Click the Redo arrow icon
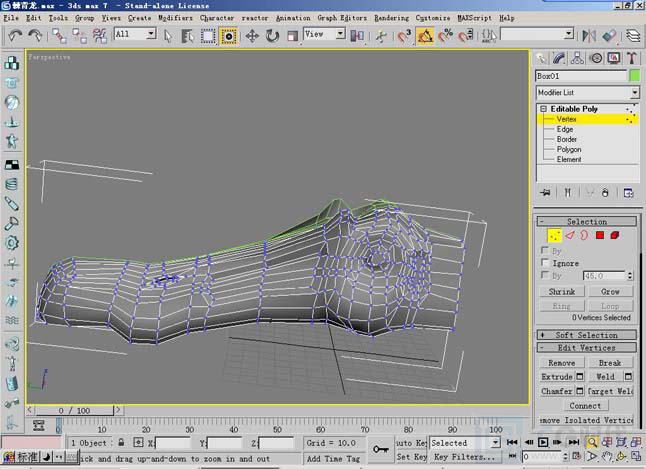 [35, 35]
